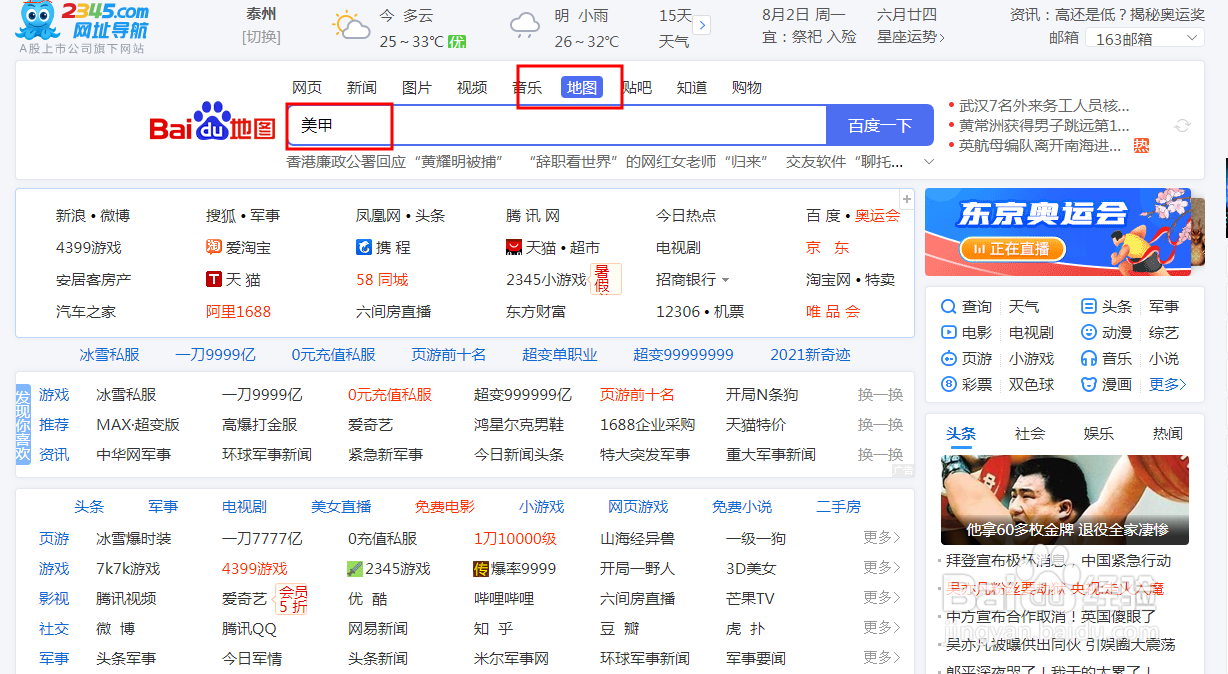The height and width of the screenshot is (674, 1228).
Task: Select the 地图 search tab
Action: 582,88
